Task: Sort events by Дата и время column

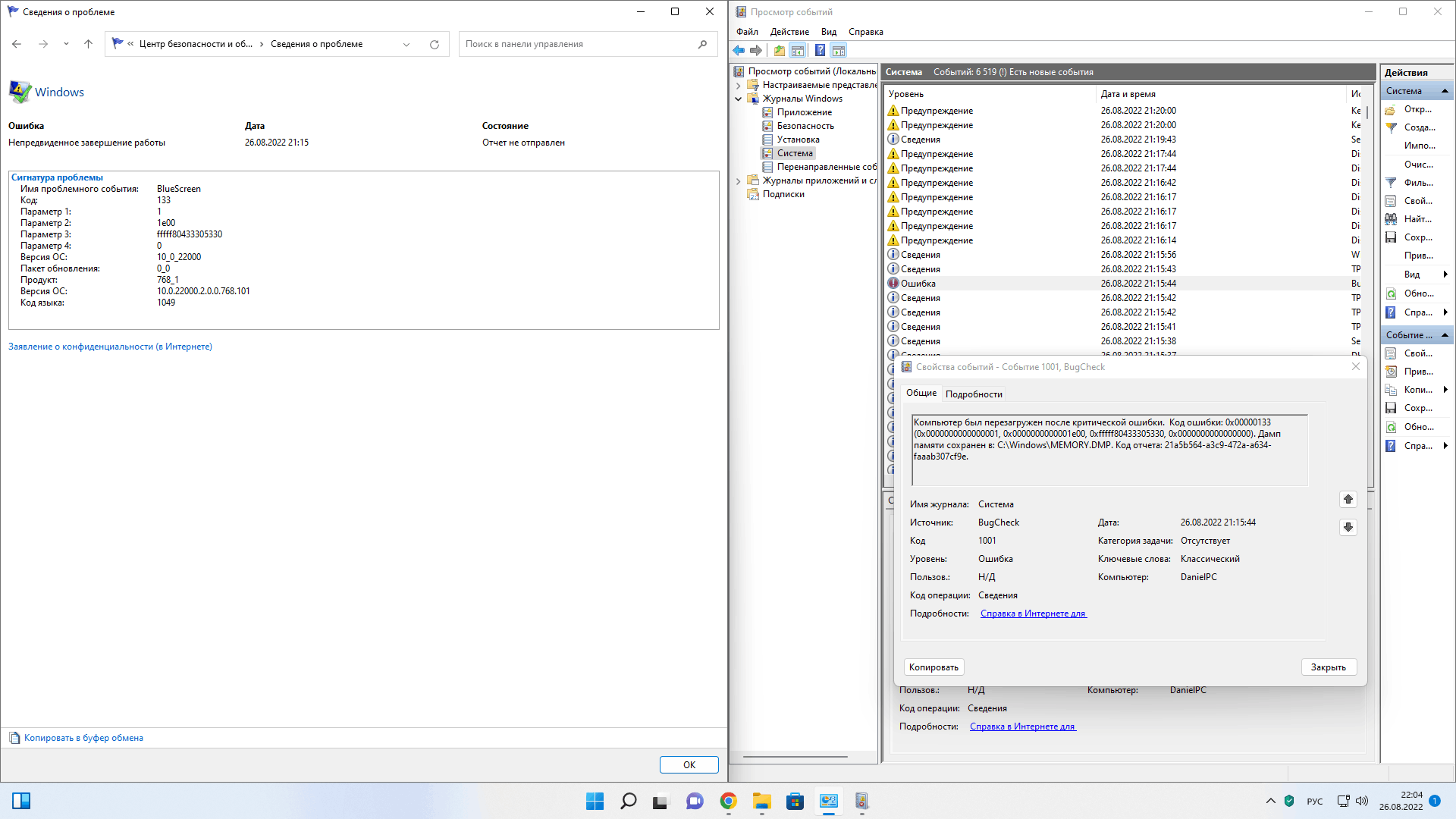Action: pyautogui.click(x=1221, y=94)
